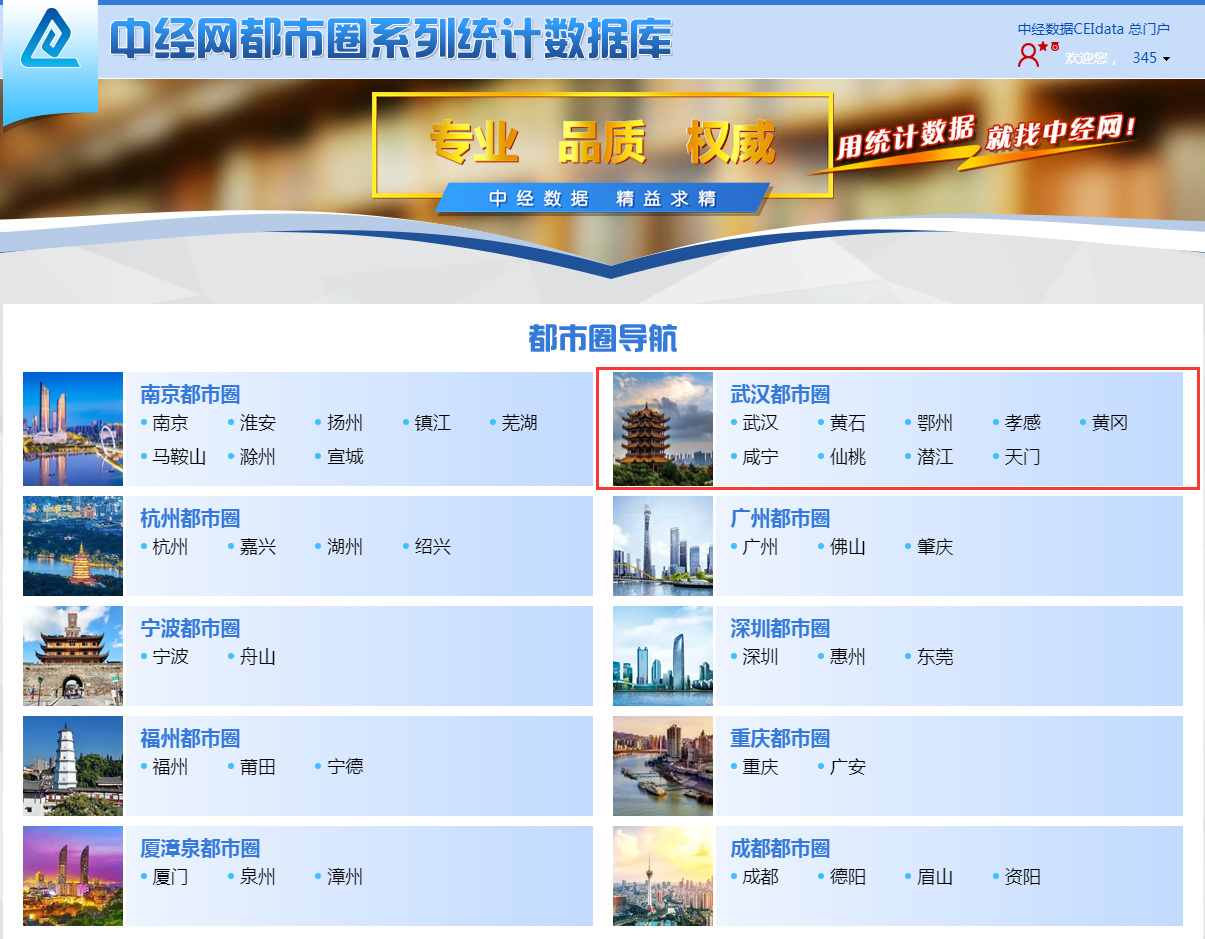Select the city 南京

pyautogui.click(x=171, y=423)
